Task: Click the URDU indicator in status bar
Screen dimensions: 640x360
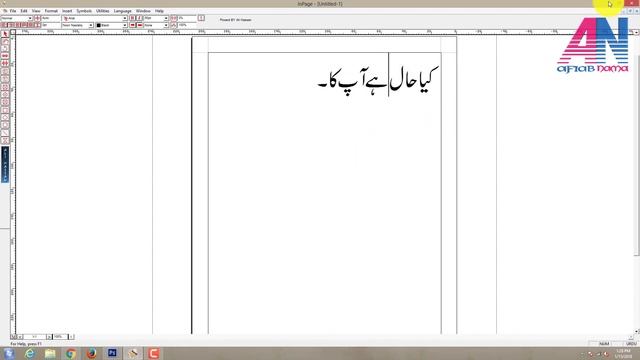Action: coord(631,344)
